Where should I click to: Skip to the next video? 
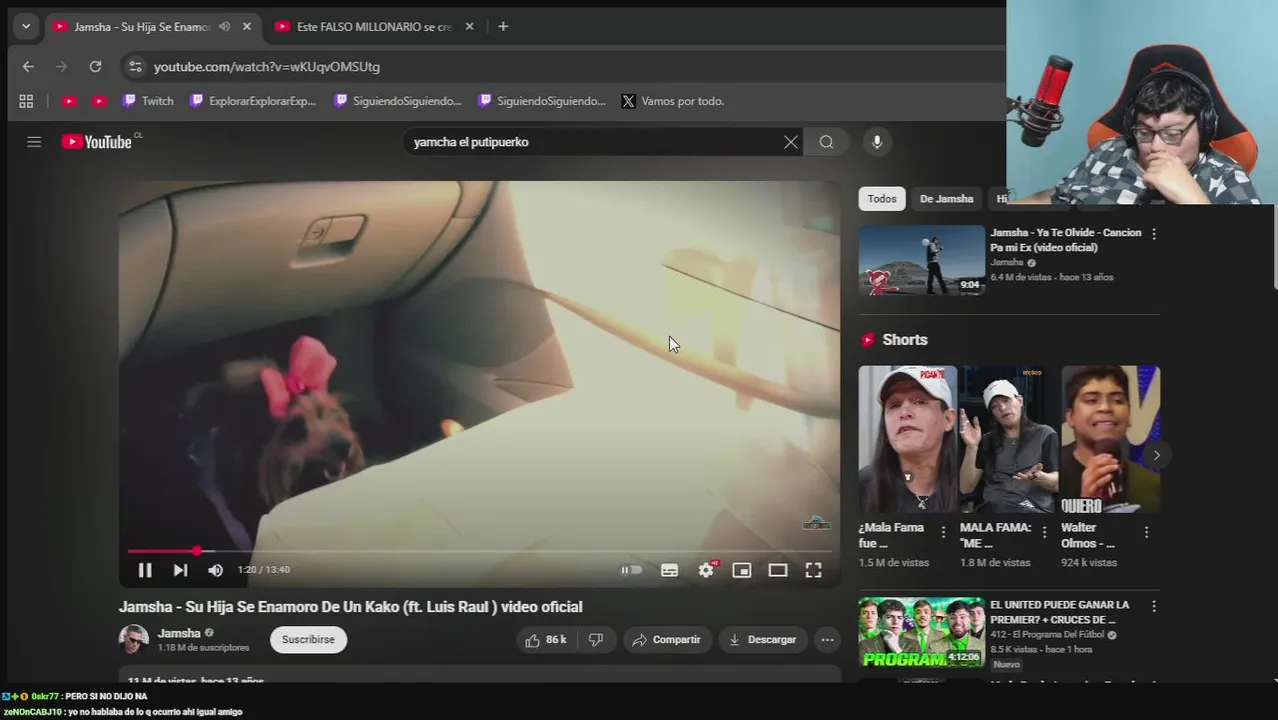[180, 570]
